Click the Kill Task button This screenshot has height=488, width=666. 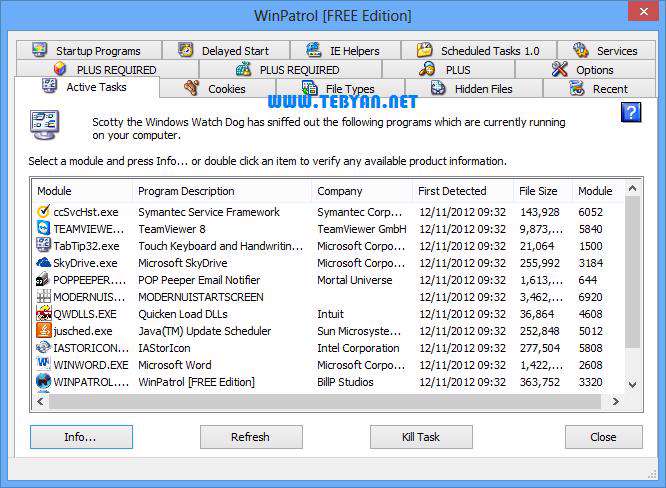pyautogui.click(x=421, y=437)
